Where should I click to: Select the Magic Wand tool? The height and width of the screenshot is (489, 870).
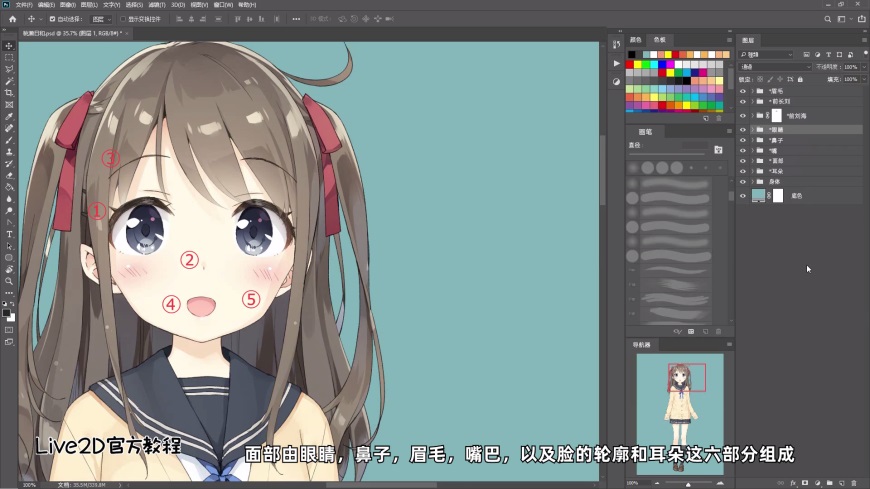[9, 81]
